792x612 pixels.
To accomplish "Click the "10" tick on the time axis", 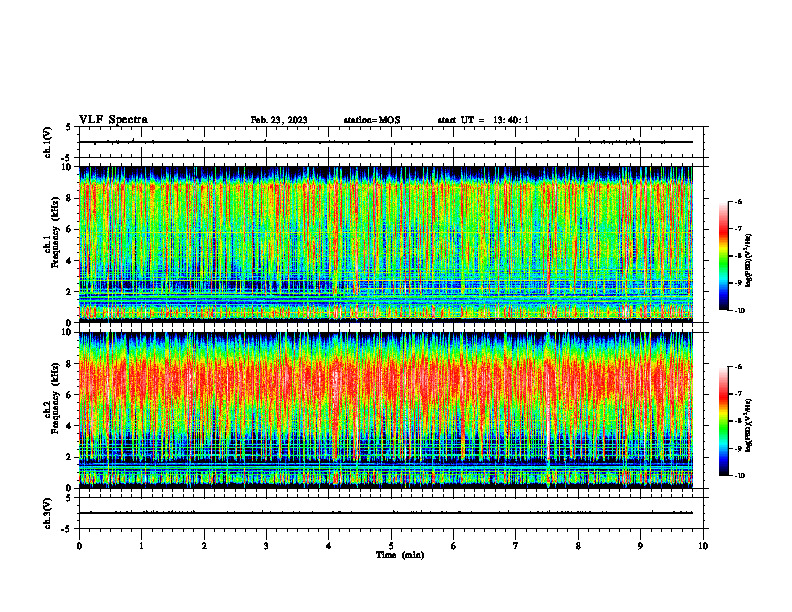I will point(703,546).
